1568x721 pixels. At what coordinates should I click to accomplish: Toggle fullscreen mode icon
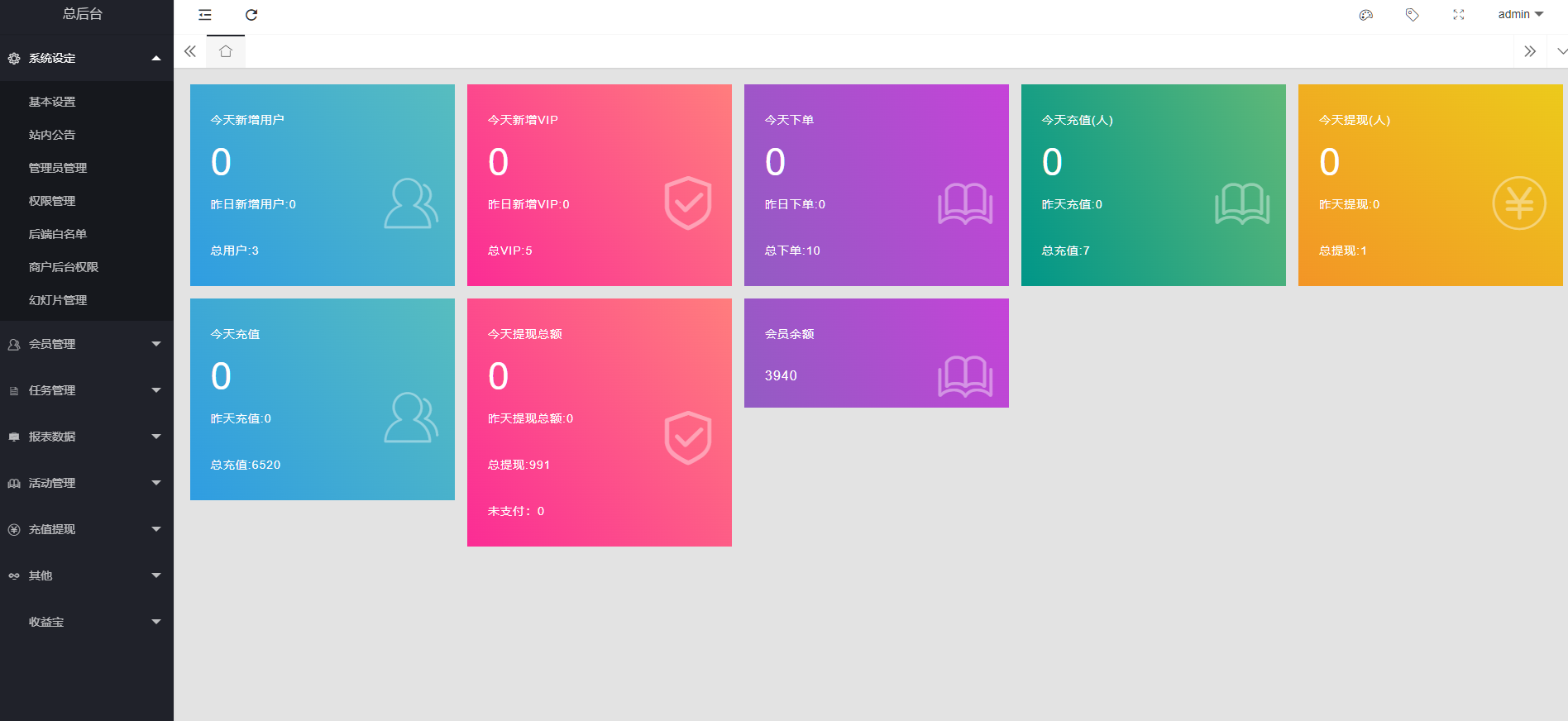point(1459,15)
